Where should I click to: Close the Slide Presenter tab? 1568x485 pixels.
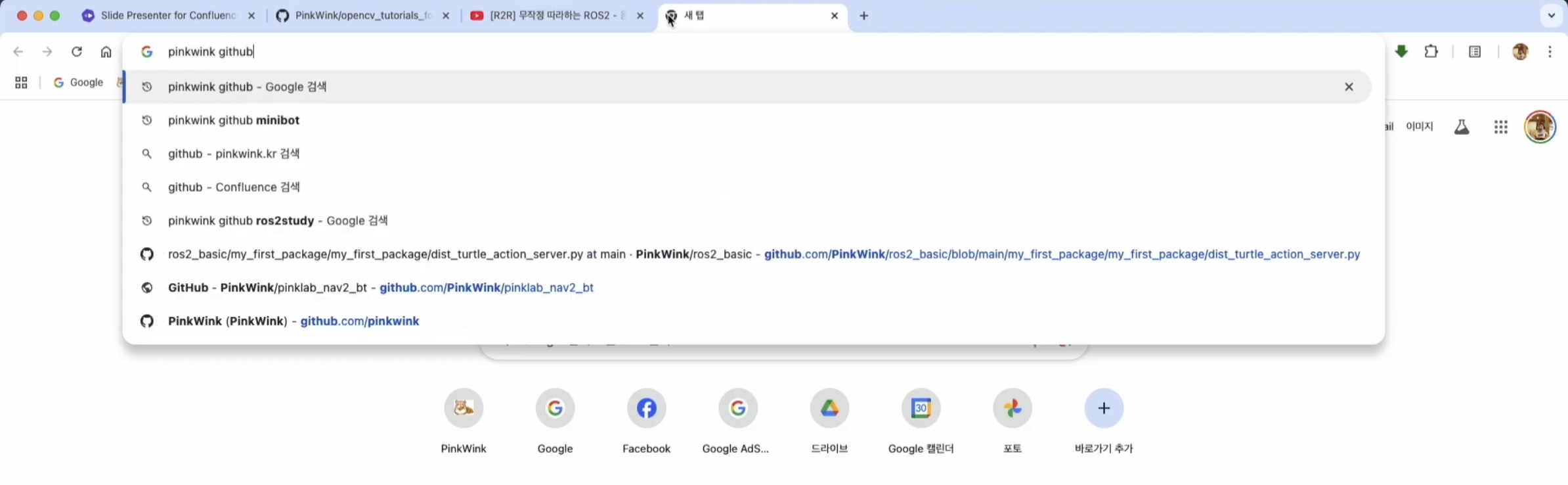click(251, 16)
